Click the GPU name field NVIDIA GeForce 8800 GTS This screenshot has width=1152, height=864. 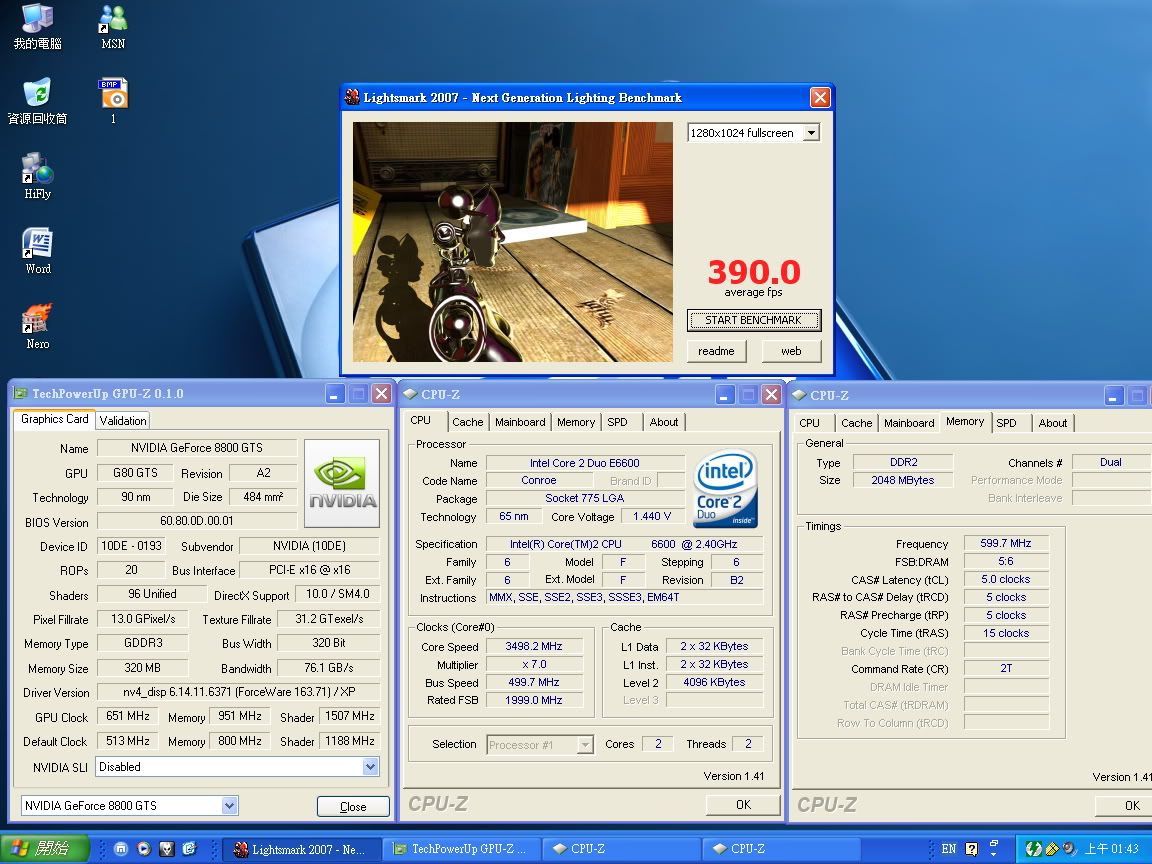click(x=197, y=447)
